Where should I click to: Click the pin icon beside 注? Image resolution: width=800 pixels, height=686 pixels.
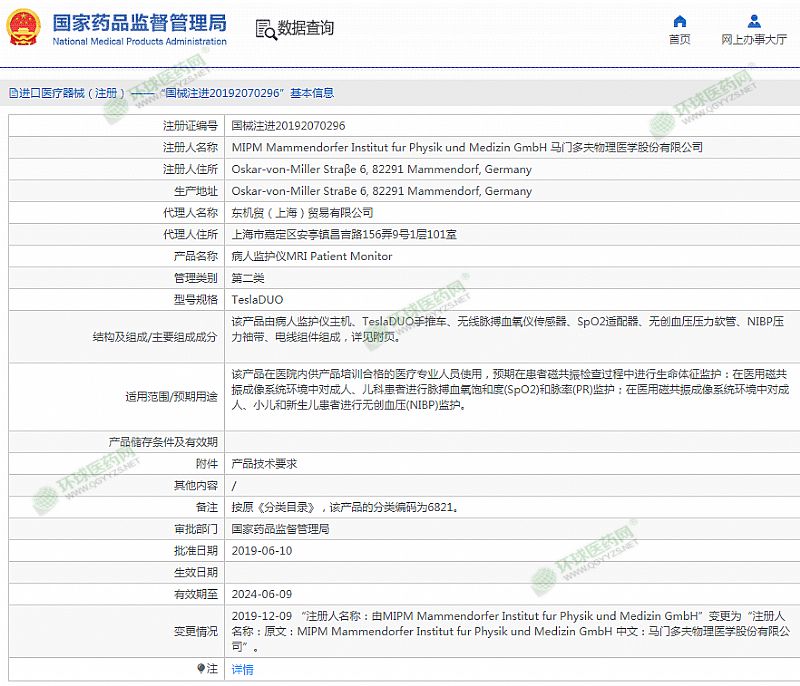(201, 668)
